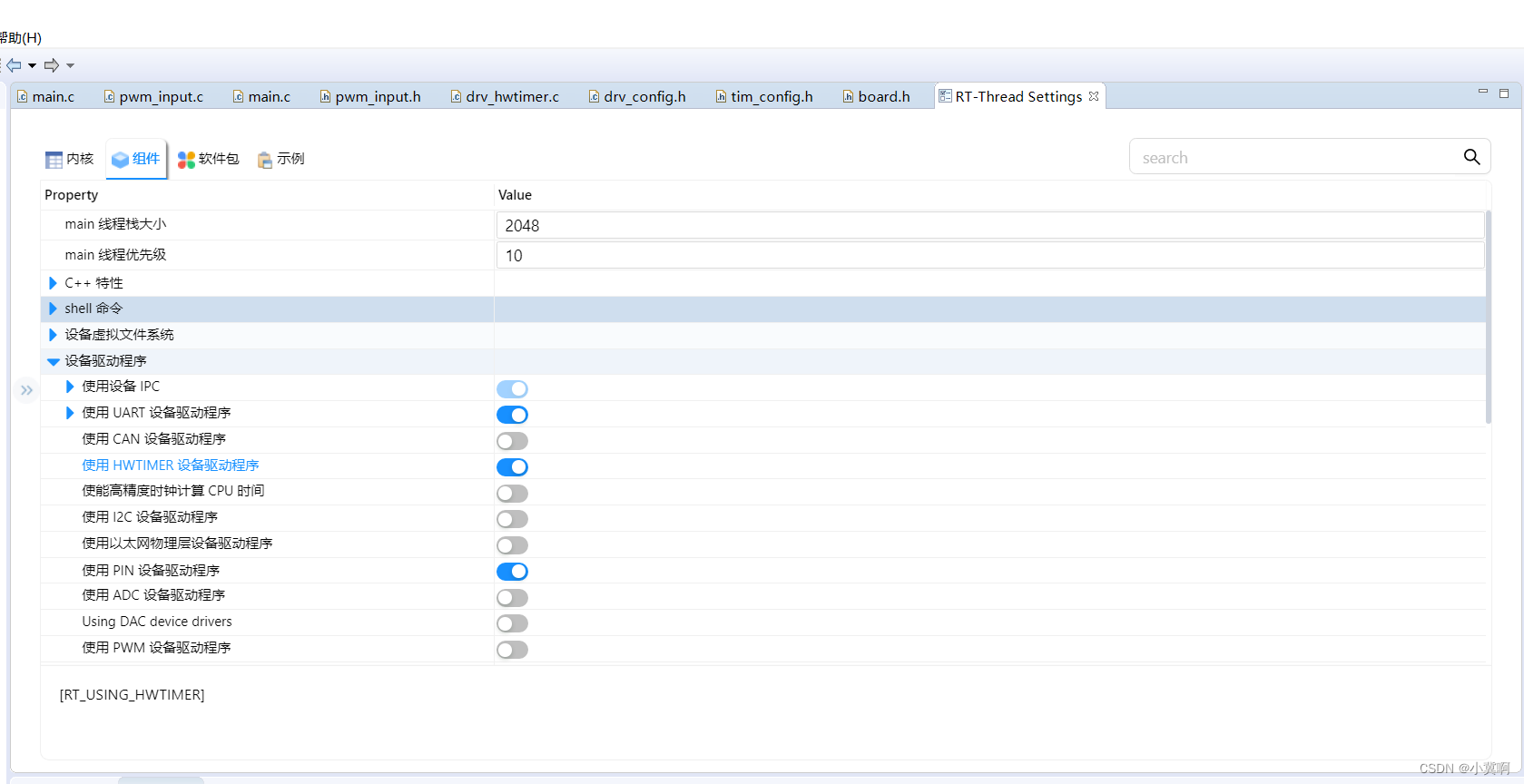This screenshot has height=784, width=1524.
Task: Disable the PIN device driver switch
Action: pyautogui.click(x=512, y=572)
